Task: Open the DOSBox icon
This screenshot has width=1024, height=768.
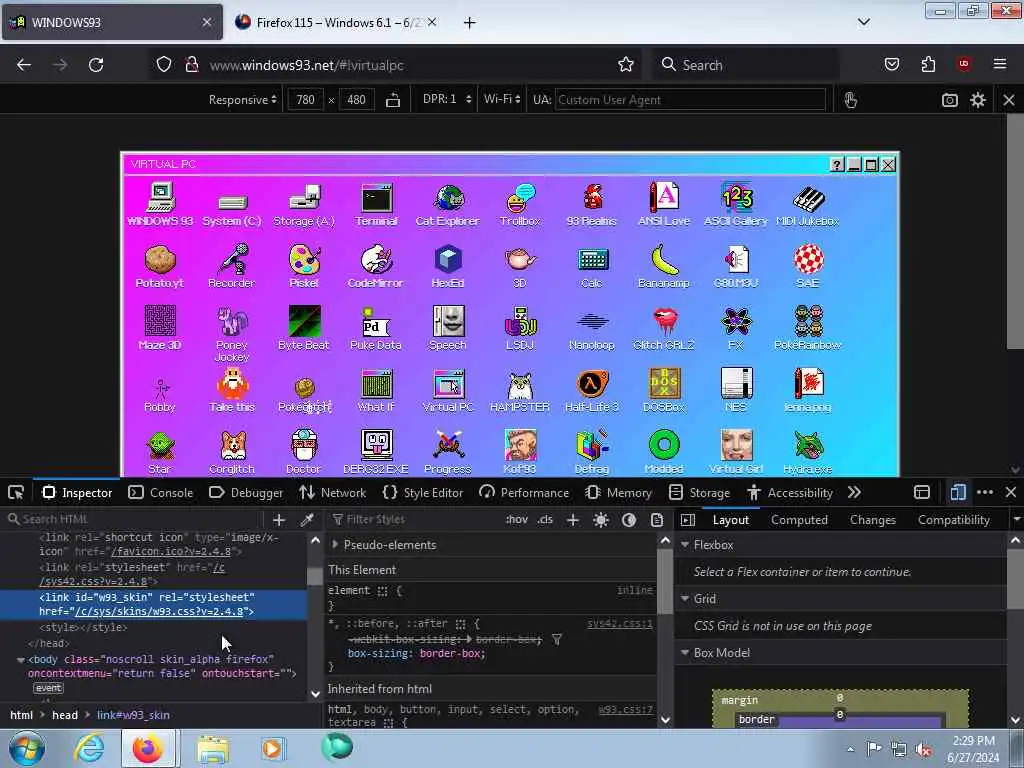Action: [x=664, y=391]
